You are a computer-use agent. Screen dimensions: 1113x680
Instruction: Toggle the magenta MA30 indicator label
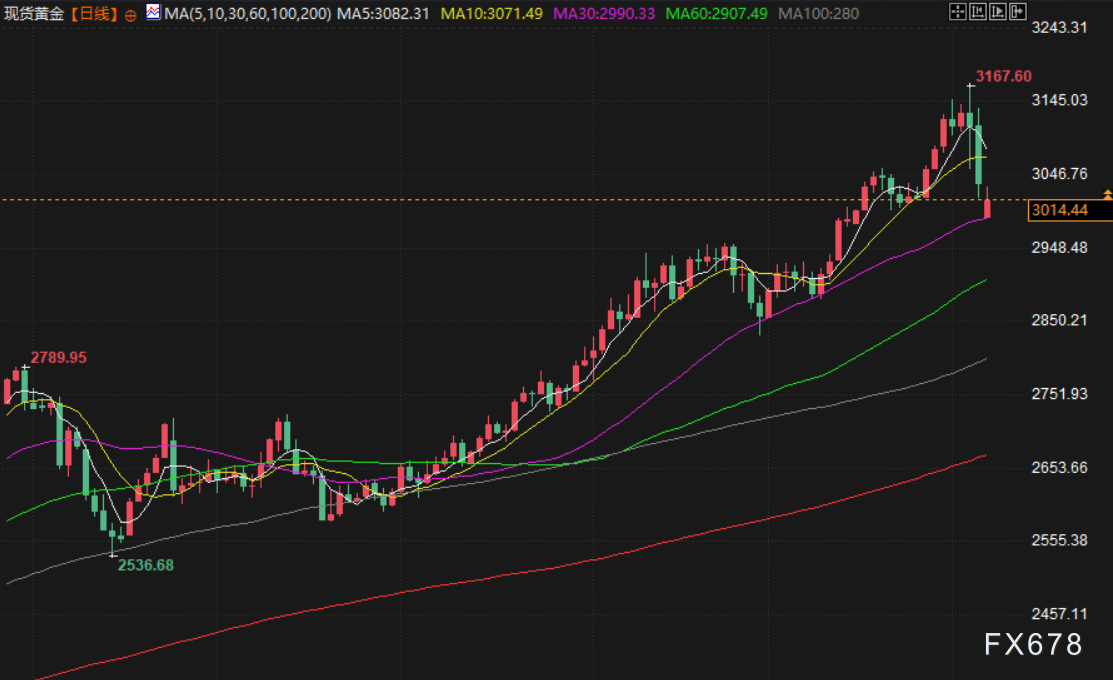(x=605, y=13)
